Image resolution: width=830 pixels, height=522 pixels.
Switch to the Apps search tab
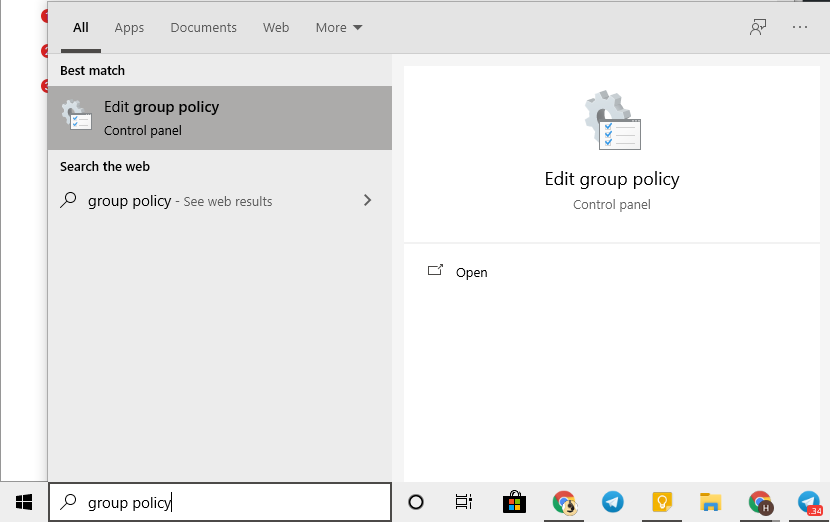[x=129, y=28]
